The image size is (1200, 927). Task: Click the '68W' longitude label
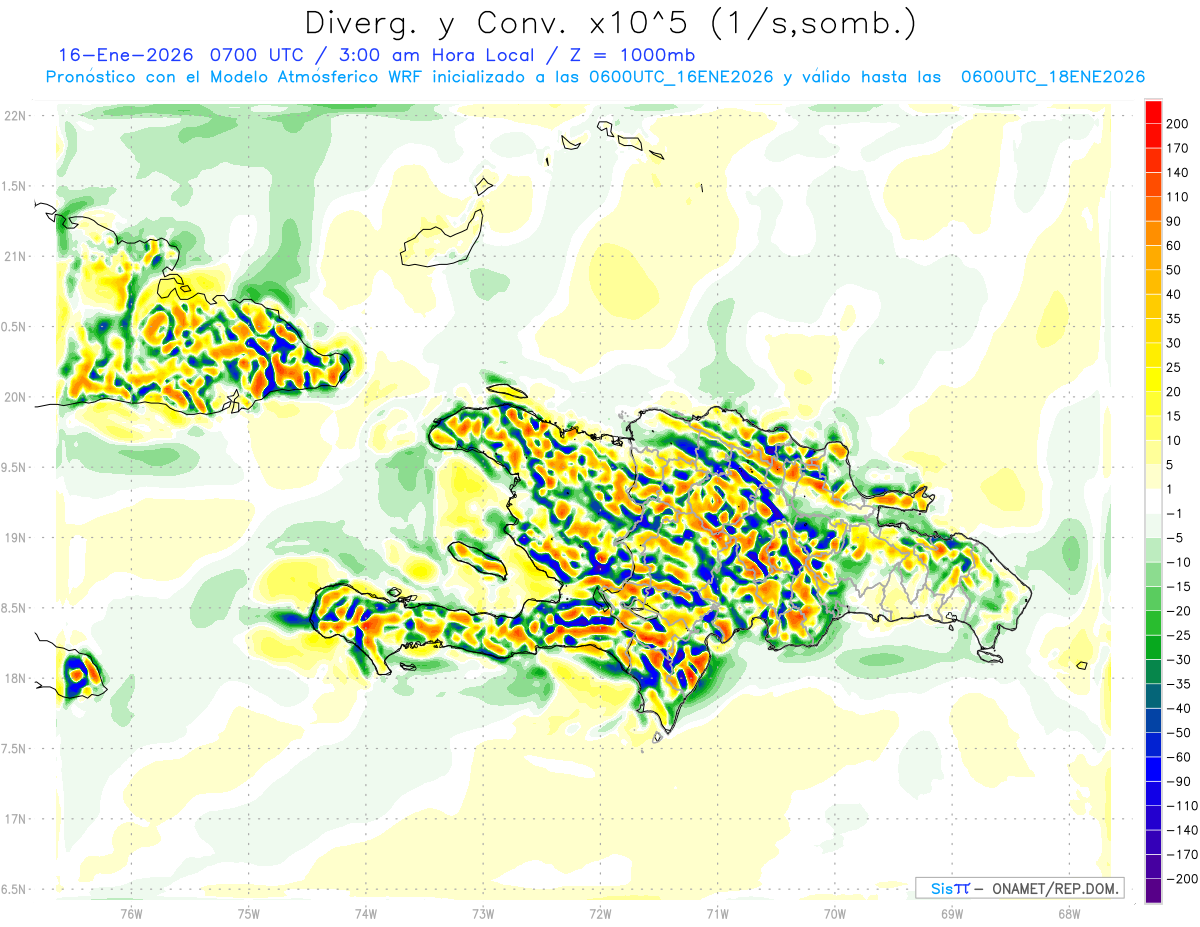(1068, 913)
